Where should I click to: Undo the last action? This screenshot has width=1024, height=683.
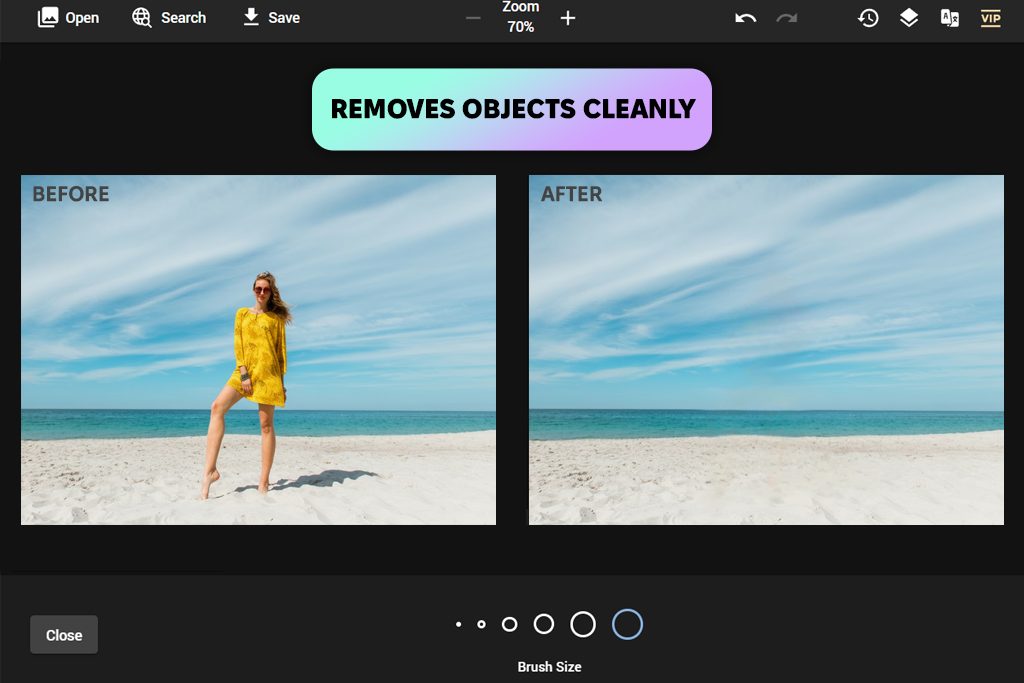coord(745,18)
